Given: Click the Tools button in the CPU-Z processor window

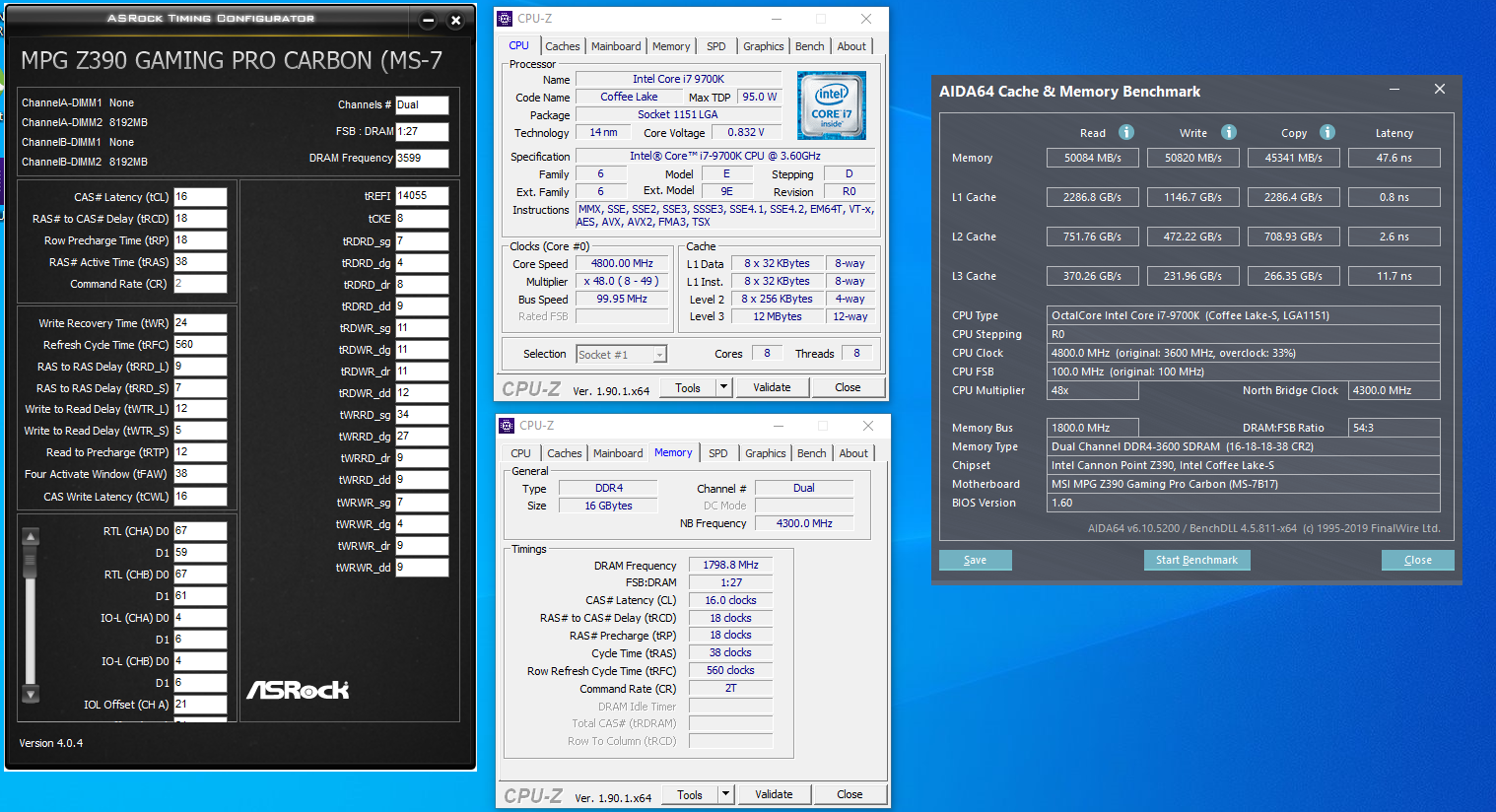Looking at the screenshot, I should coord(688,387).
